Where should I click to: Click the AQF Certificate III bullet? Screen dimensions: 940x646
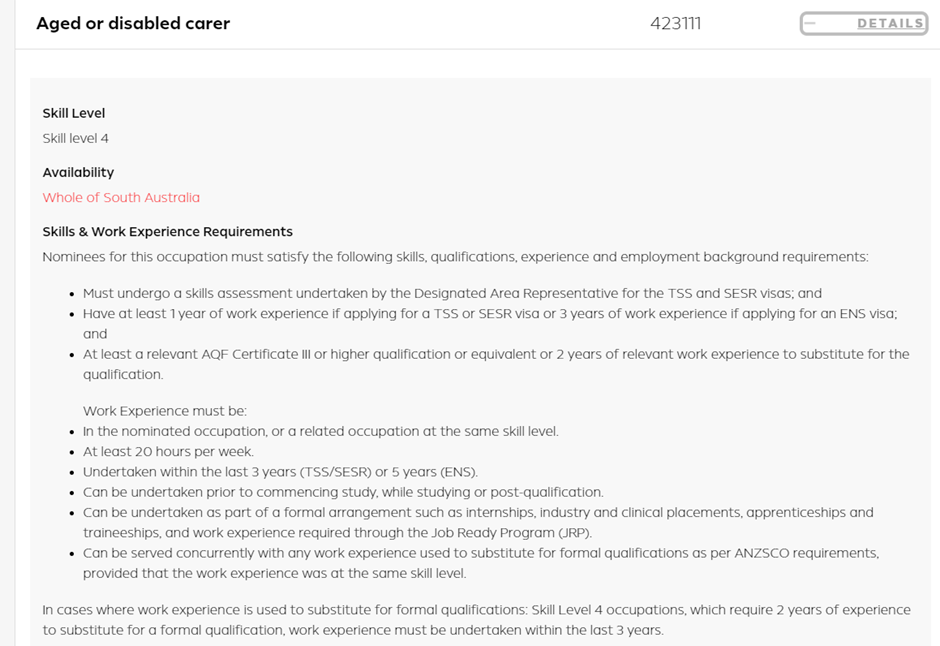click(x=496, y=364)
